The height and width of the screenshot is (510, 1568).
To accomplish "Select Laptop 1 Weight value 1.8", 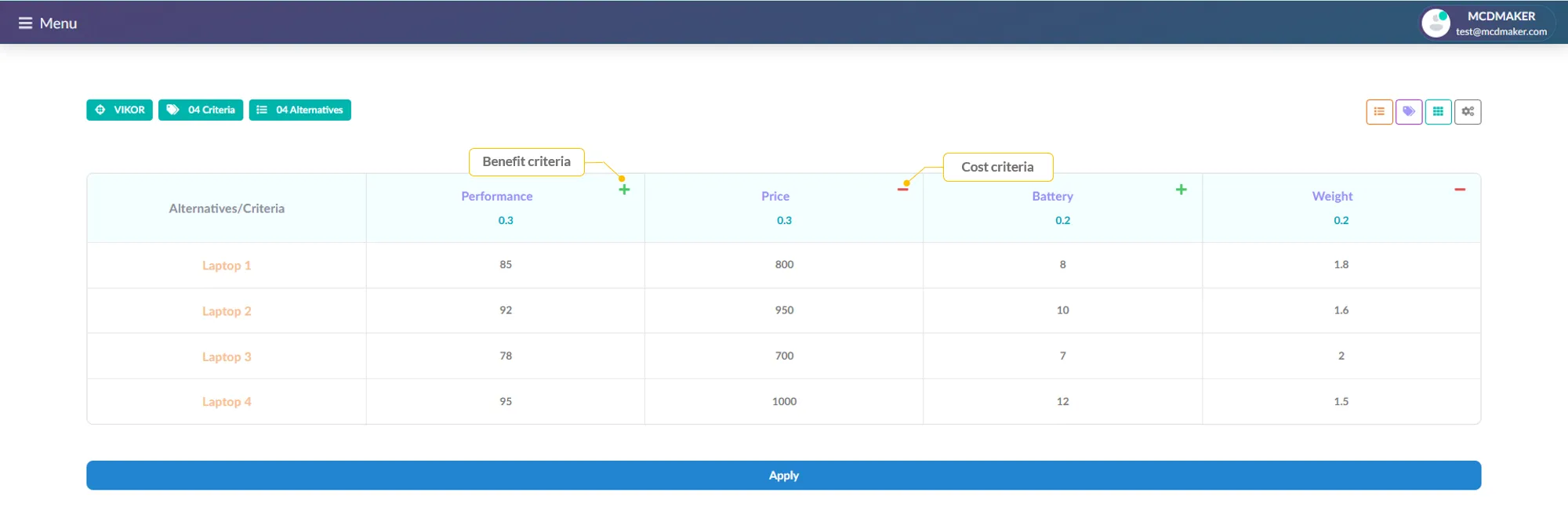I will click(x=1341, y=265).
